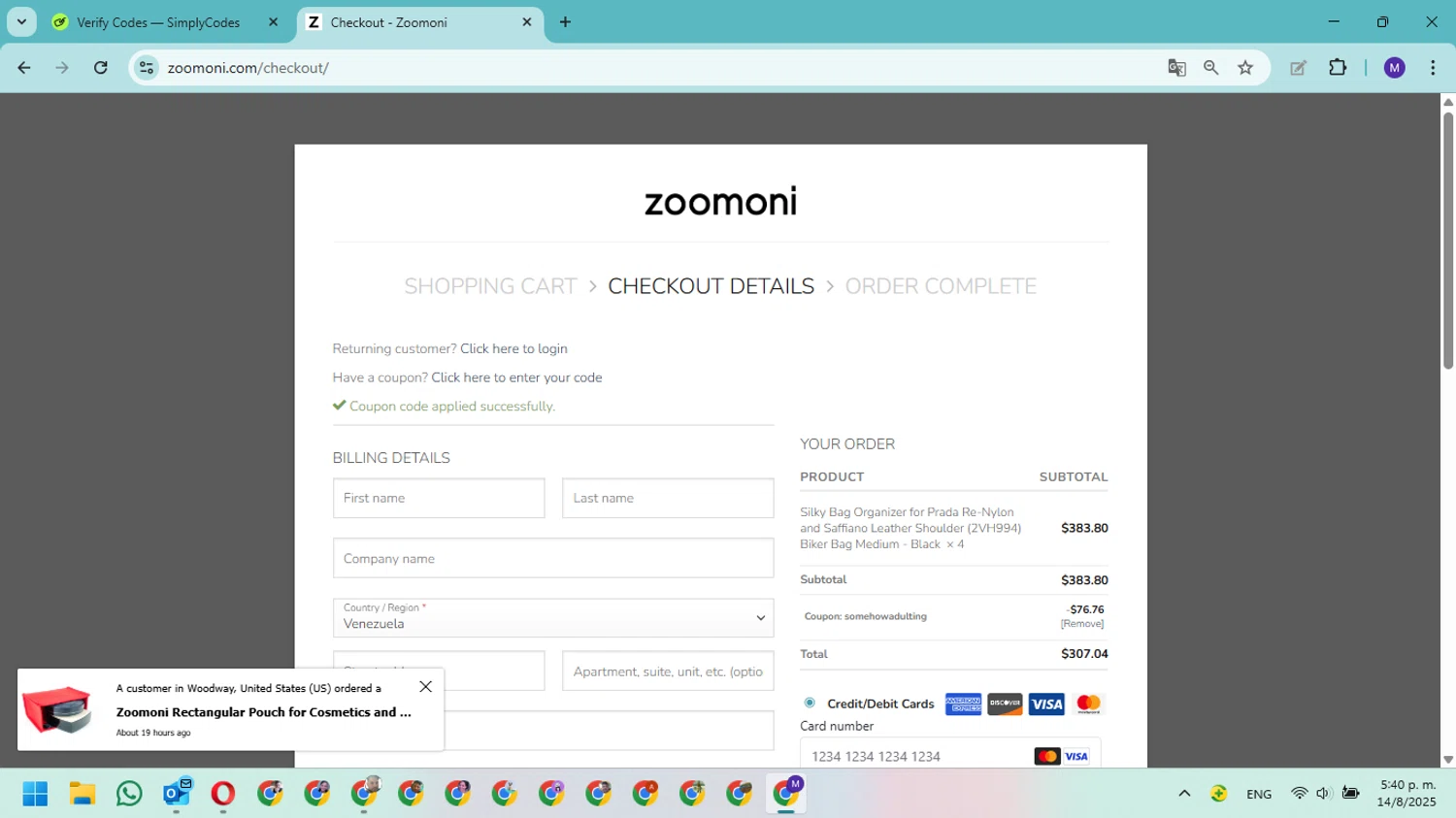
Task: Show hidden system tray icons
Action: point(1184,794)
